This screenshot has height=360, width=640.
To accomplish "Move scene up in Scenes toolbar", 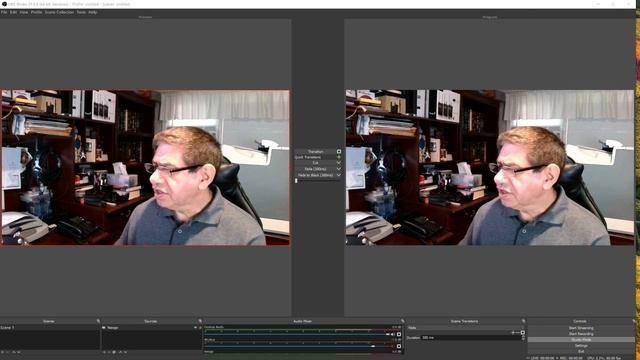I will coord(13,352).
